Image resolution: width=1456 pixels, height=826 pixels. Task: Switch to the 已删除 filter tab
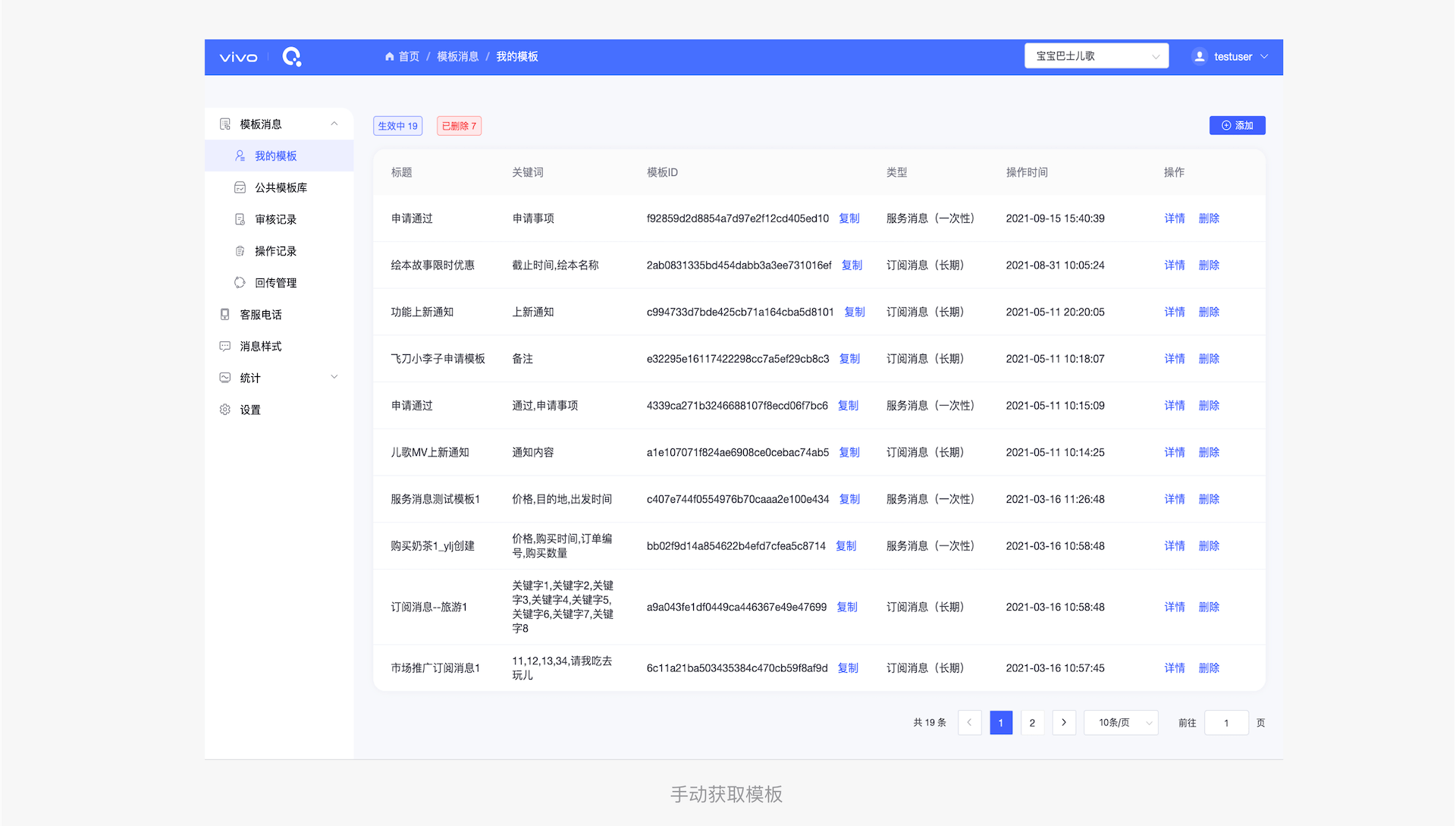(x=459, y=125)
